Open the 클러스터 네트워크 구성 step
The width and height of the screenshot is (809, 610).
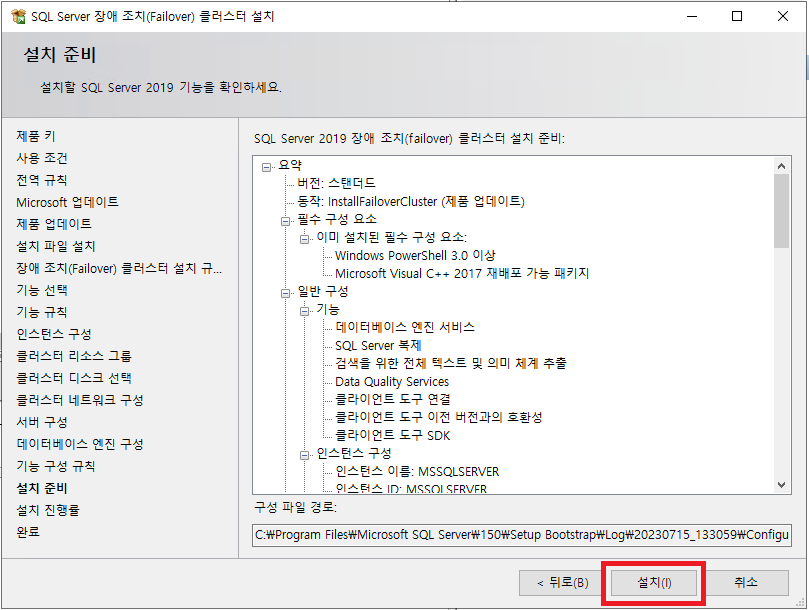[80, 400]
